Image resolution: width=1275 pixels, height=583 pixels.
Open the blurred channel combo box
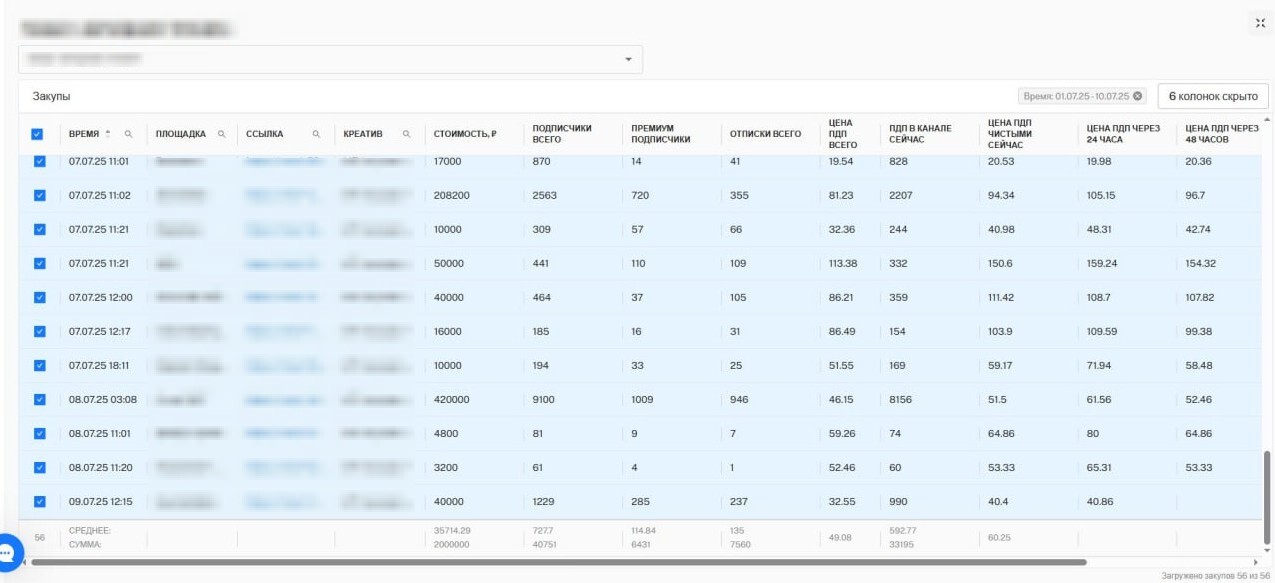tap(330, 59)
